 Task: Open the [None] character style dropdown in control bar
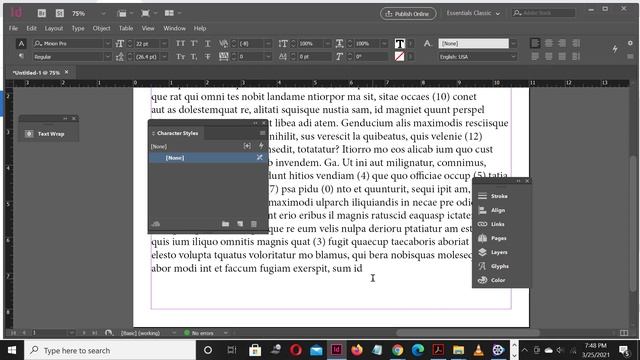513,43
